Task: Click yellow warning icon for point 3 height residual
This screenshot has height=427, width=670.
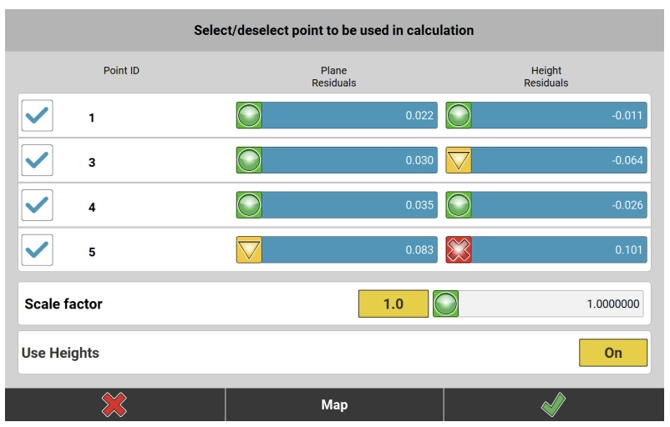Action: (459, 160)
